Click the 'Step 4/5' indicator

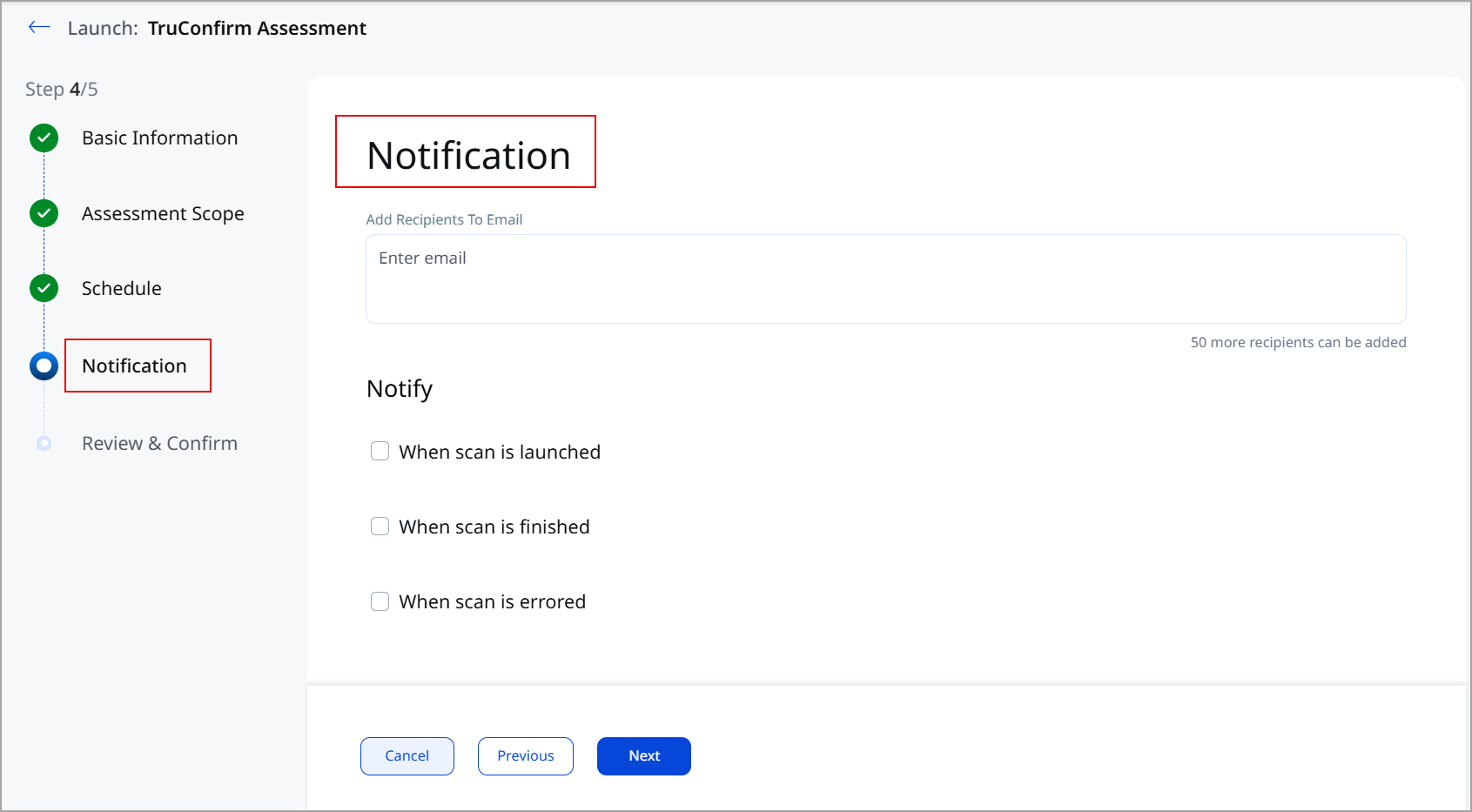point(61,89)
